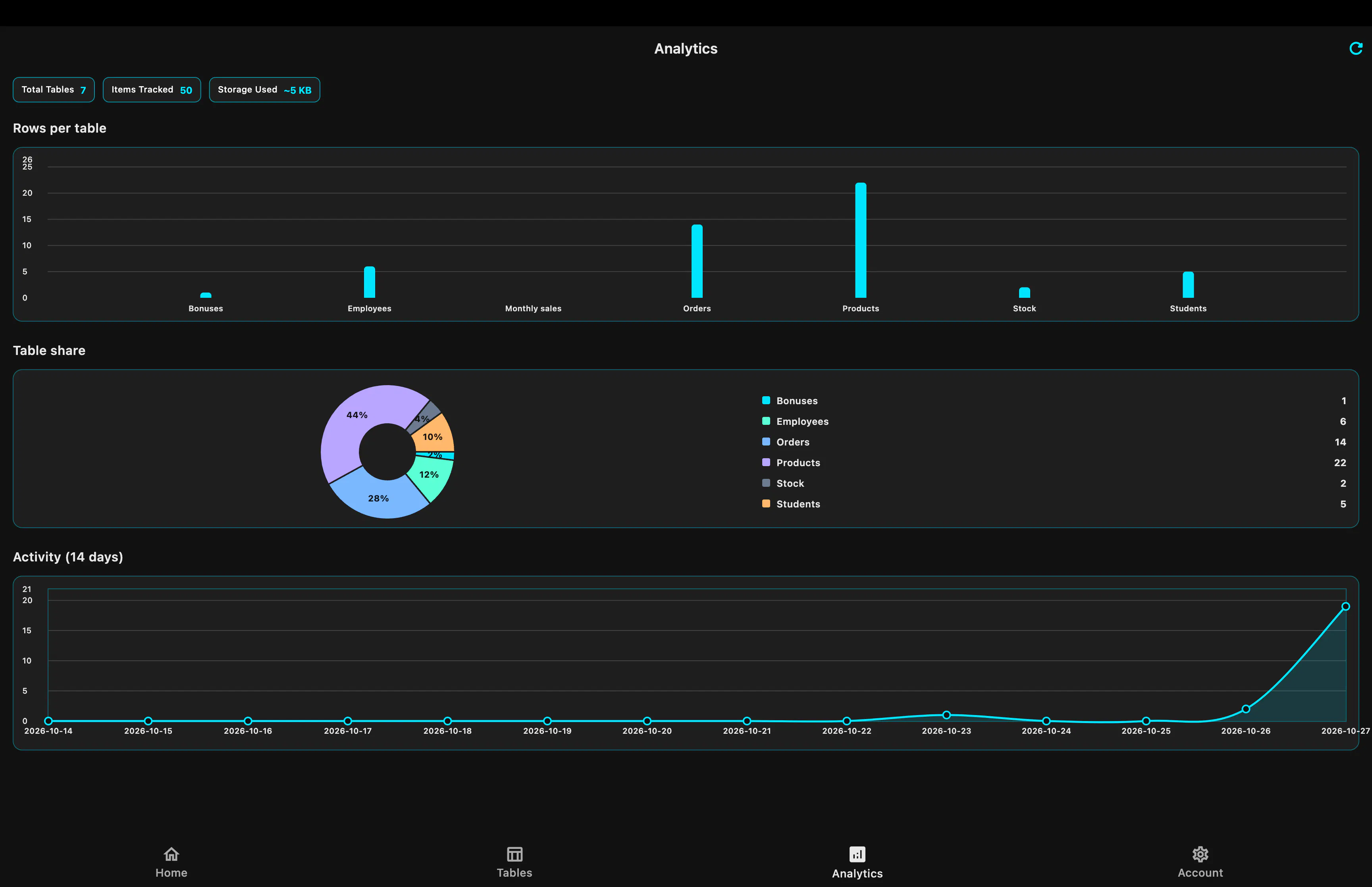Click the Storage Used ~5 KB chip

(264, 90)
